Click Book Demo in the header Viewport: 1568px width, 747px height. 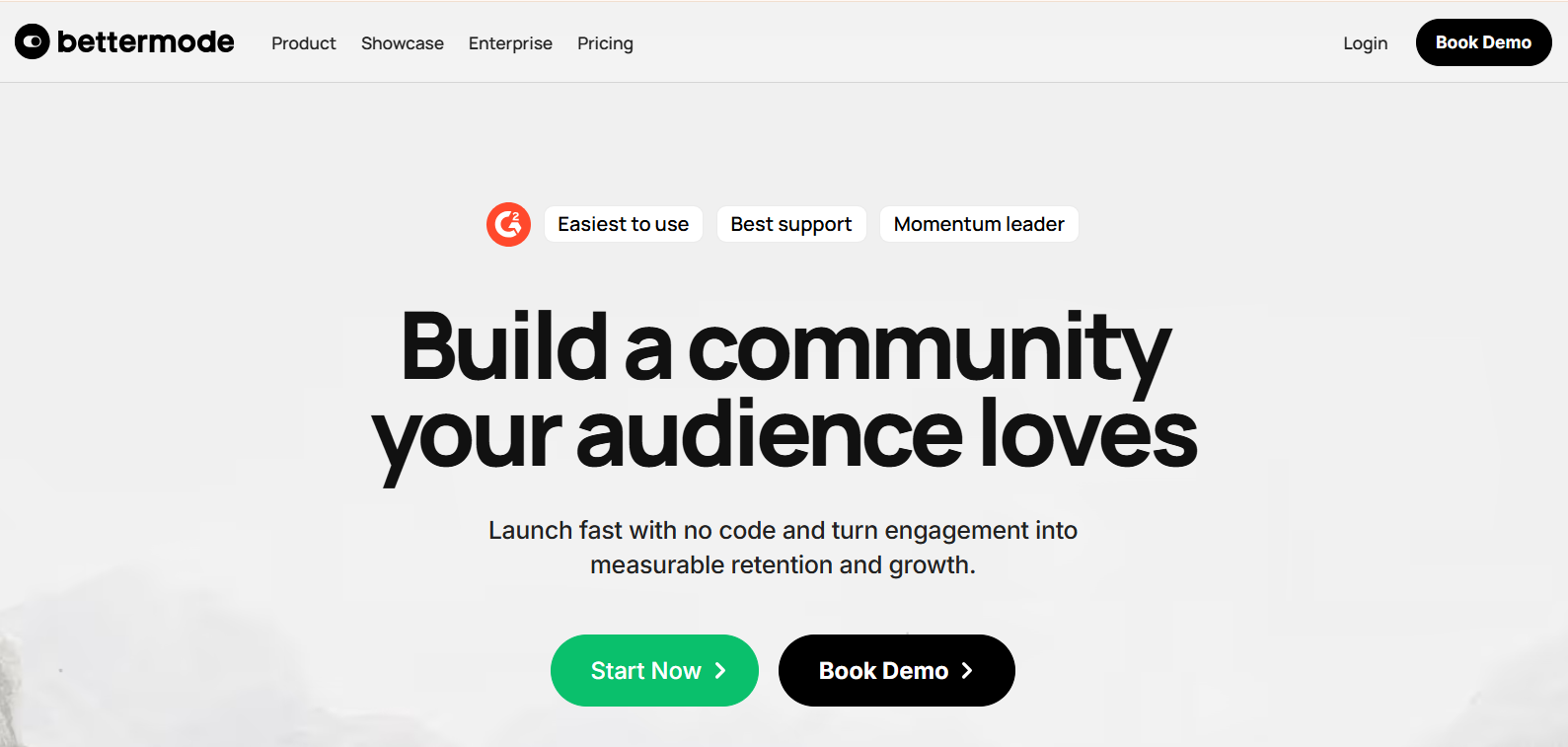coord(1483,42)
